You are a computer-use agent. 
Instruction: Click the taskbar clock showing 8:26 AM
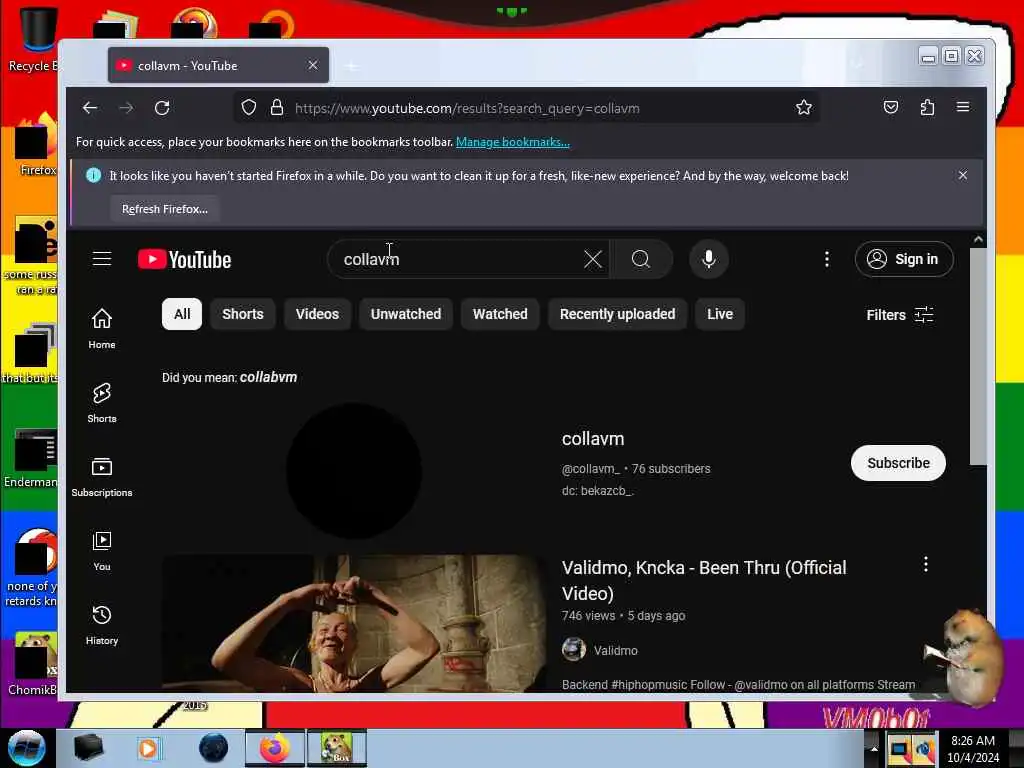(x=973, y=748)
